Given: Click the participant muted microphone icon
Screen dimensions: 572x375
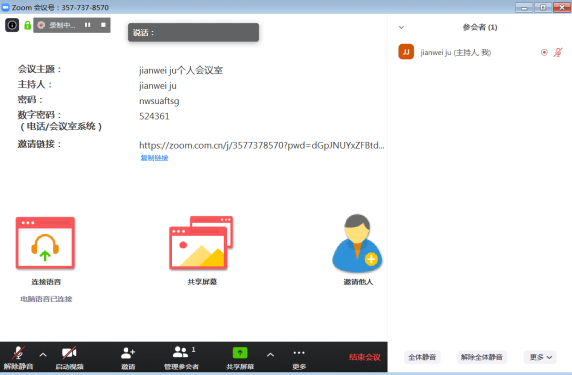Looking at the screenshot, I should 558,53.
